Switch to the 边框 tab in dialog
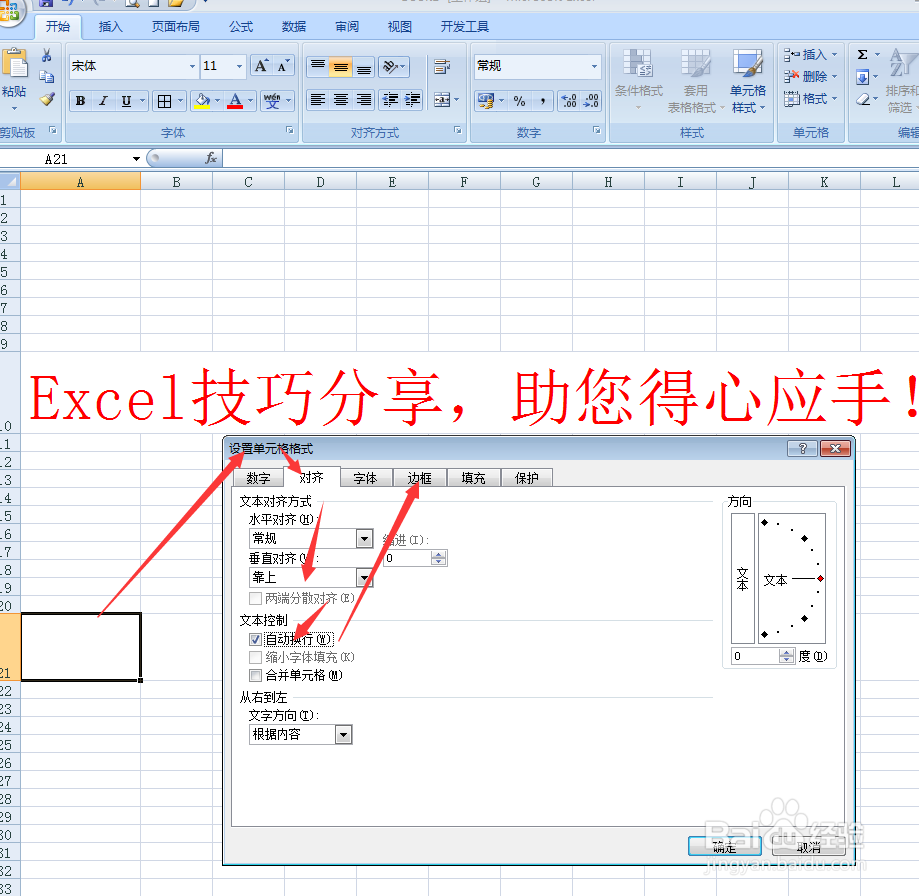The width and height of the screenshot is (919, 896). click(x=419, y=478)
